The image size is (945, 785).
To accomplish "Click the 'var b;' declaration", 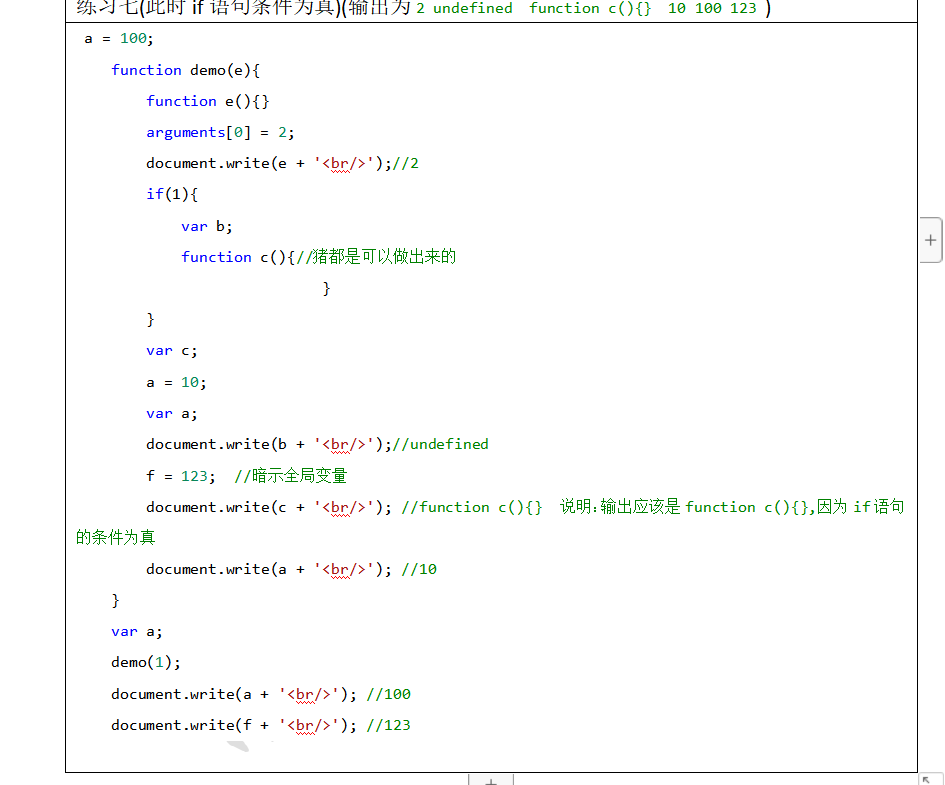I will [207, 227].
